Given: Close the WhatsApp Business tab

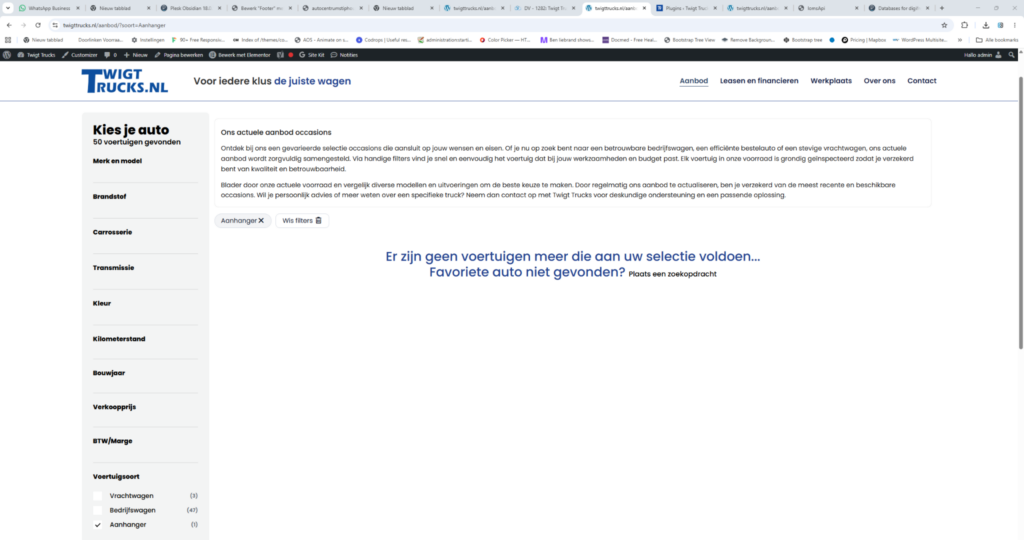Looking at the screenshot, I should 78,8.
